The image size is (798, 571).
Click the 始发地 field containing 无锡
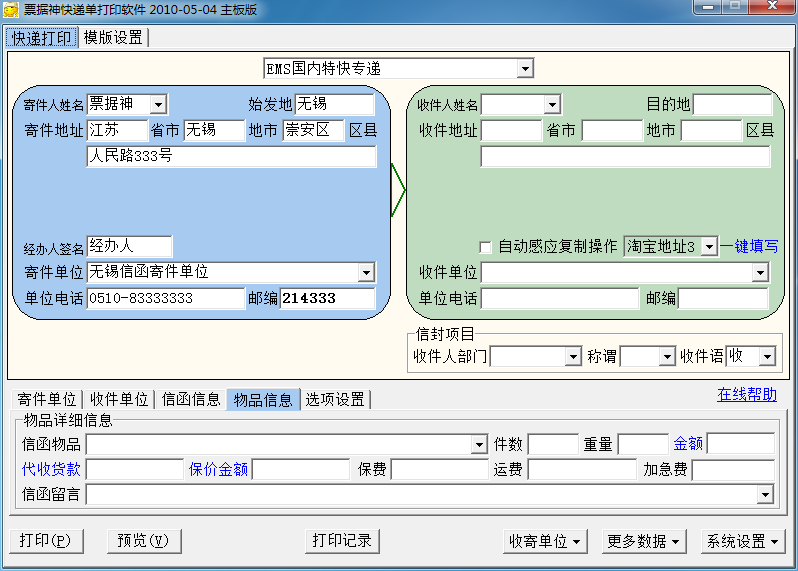tap(334, 104)
